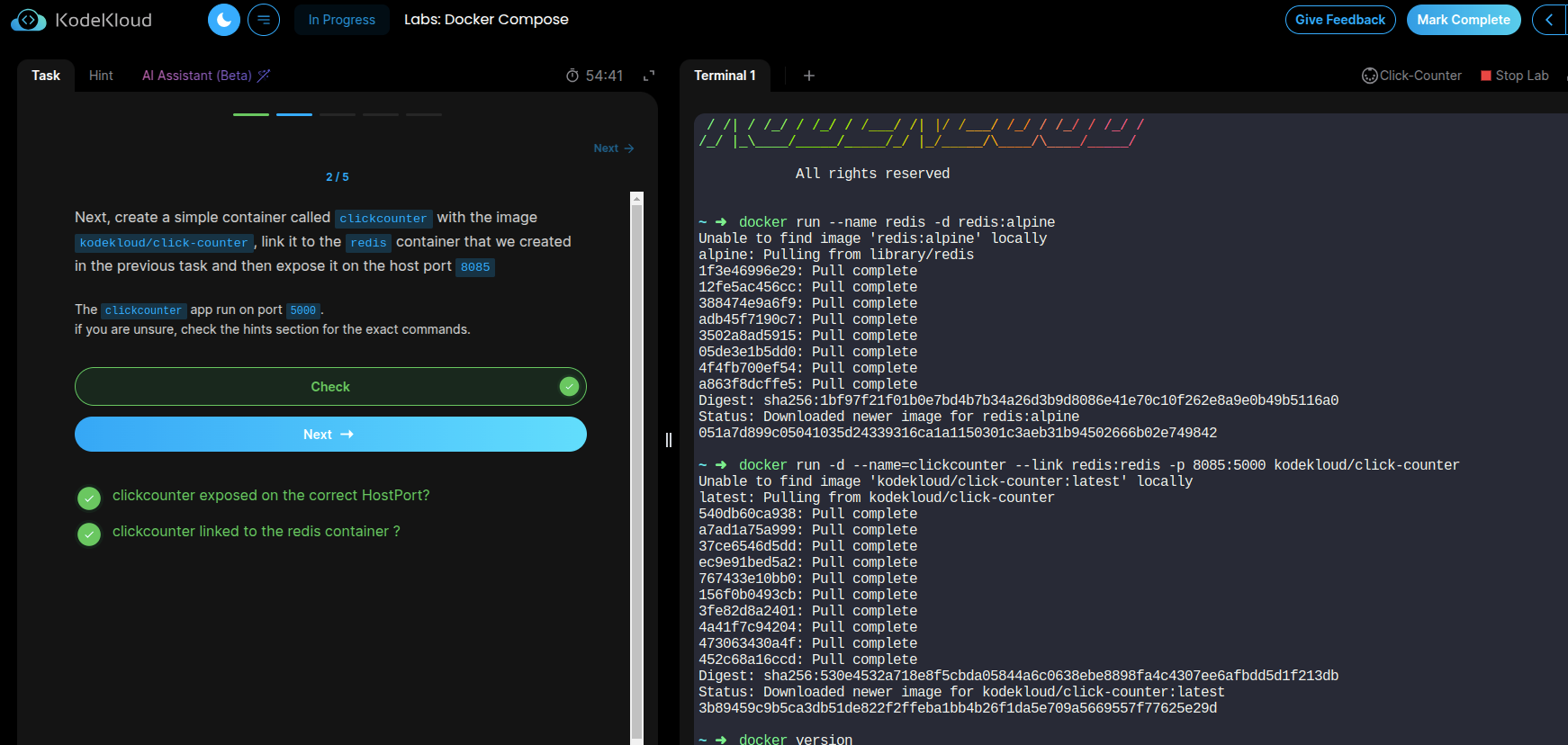
Task: Open the hamburger menu icon
Action: click(264, 20)
